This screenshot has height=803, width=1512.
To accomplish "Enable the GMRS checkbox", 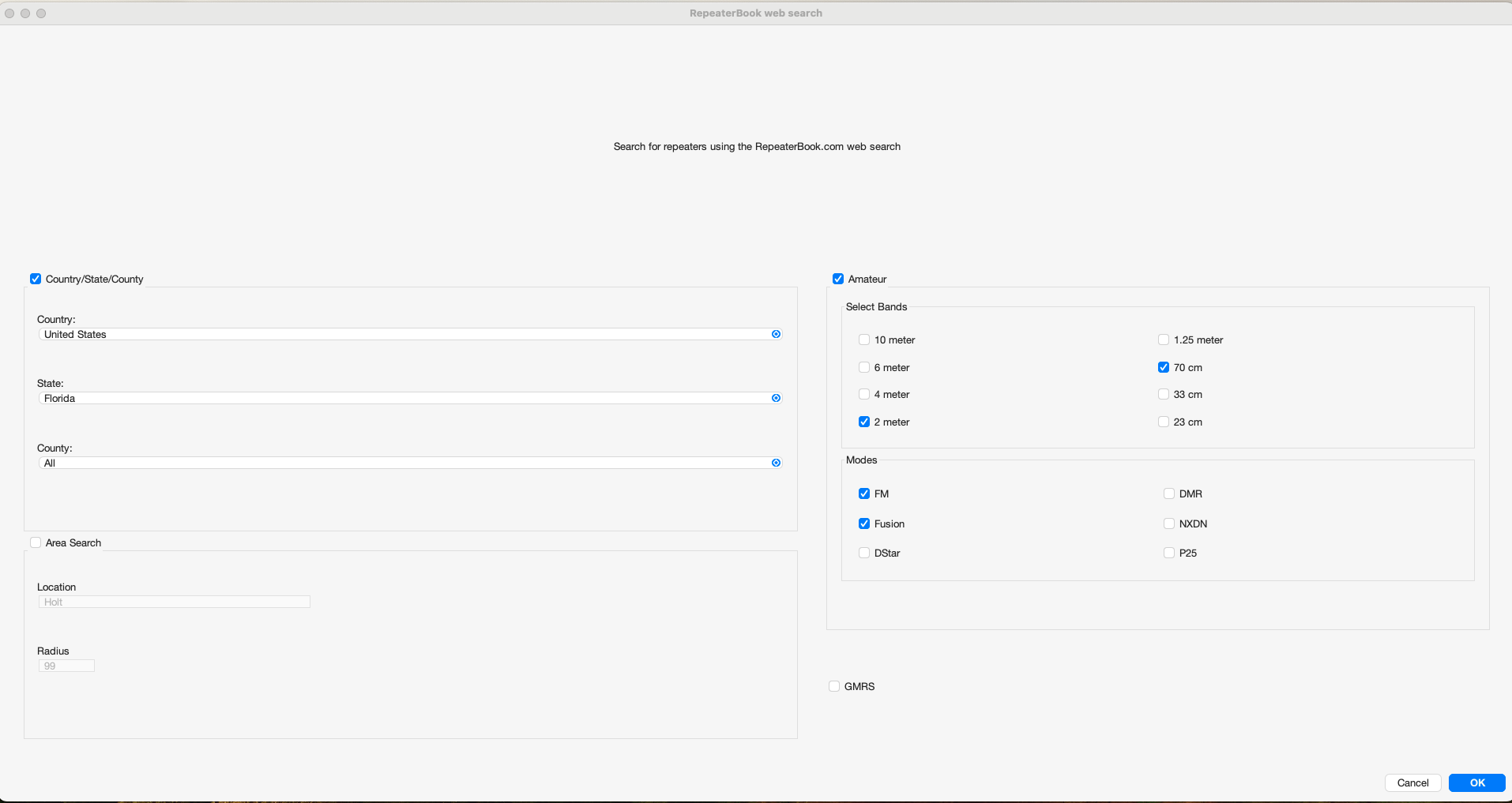I will (x=834, y=686).
